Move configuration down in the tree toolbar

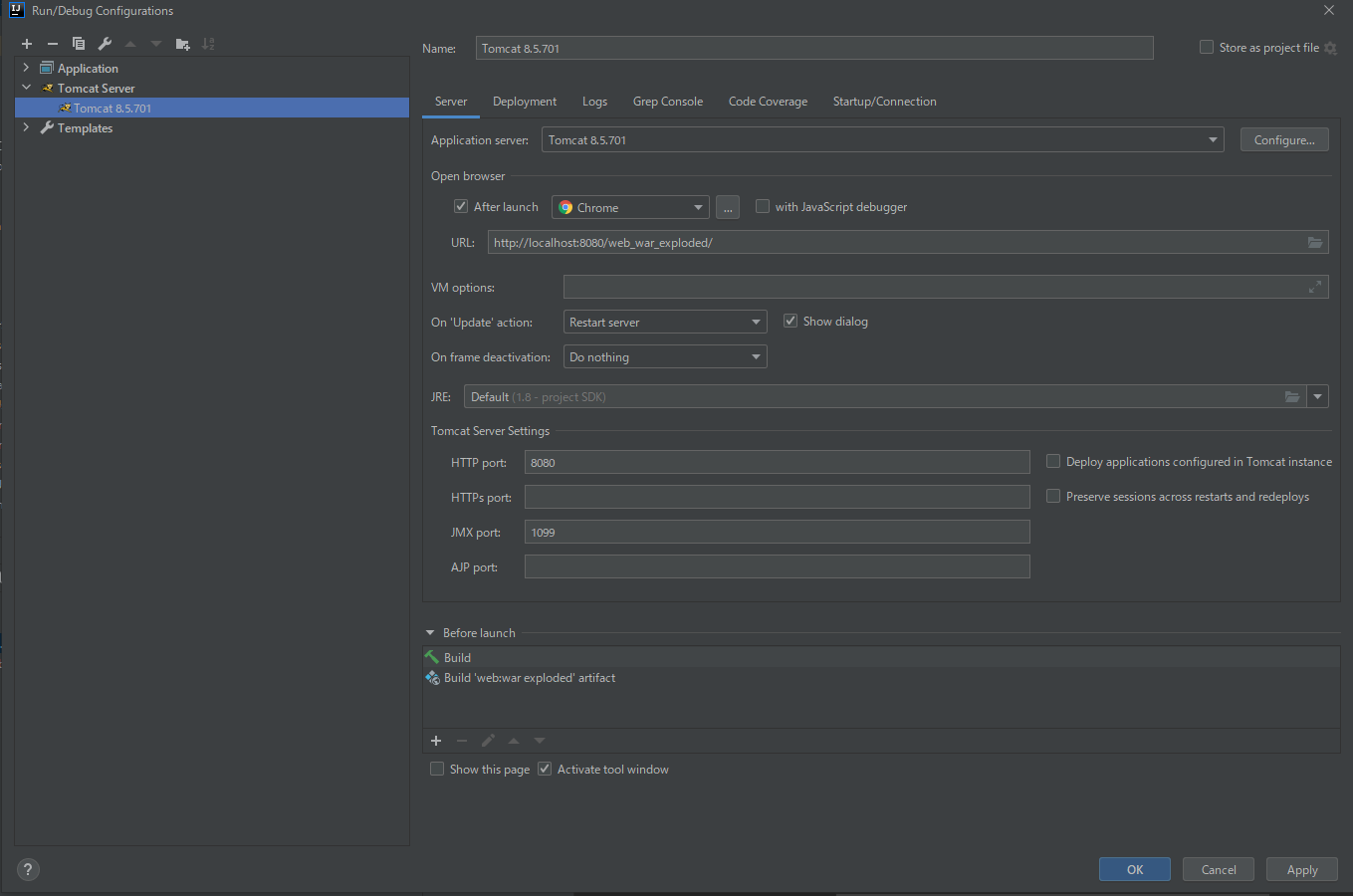point(156,44)
